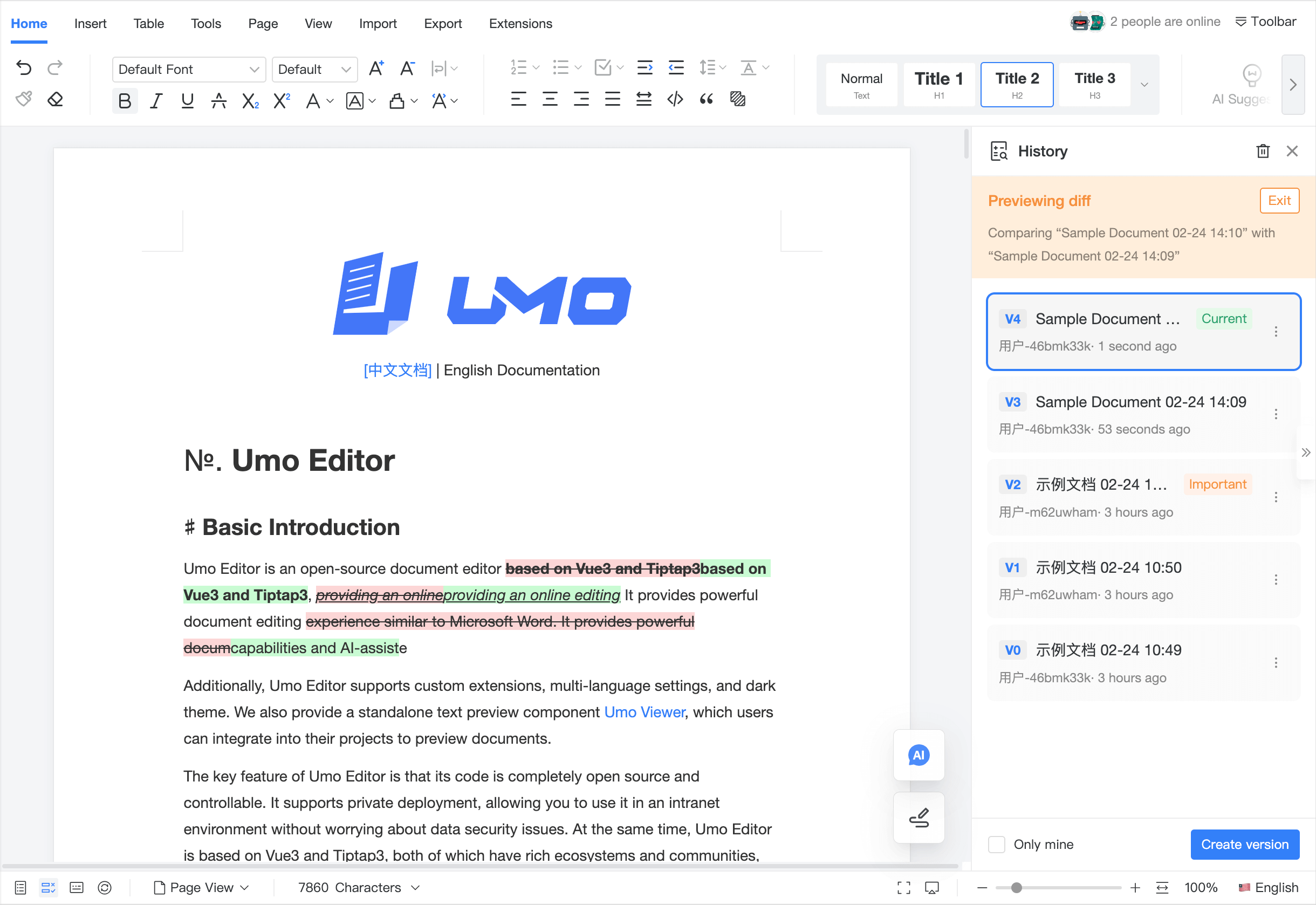Select the center alignment icon

(550, 99)
